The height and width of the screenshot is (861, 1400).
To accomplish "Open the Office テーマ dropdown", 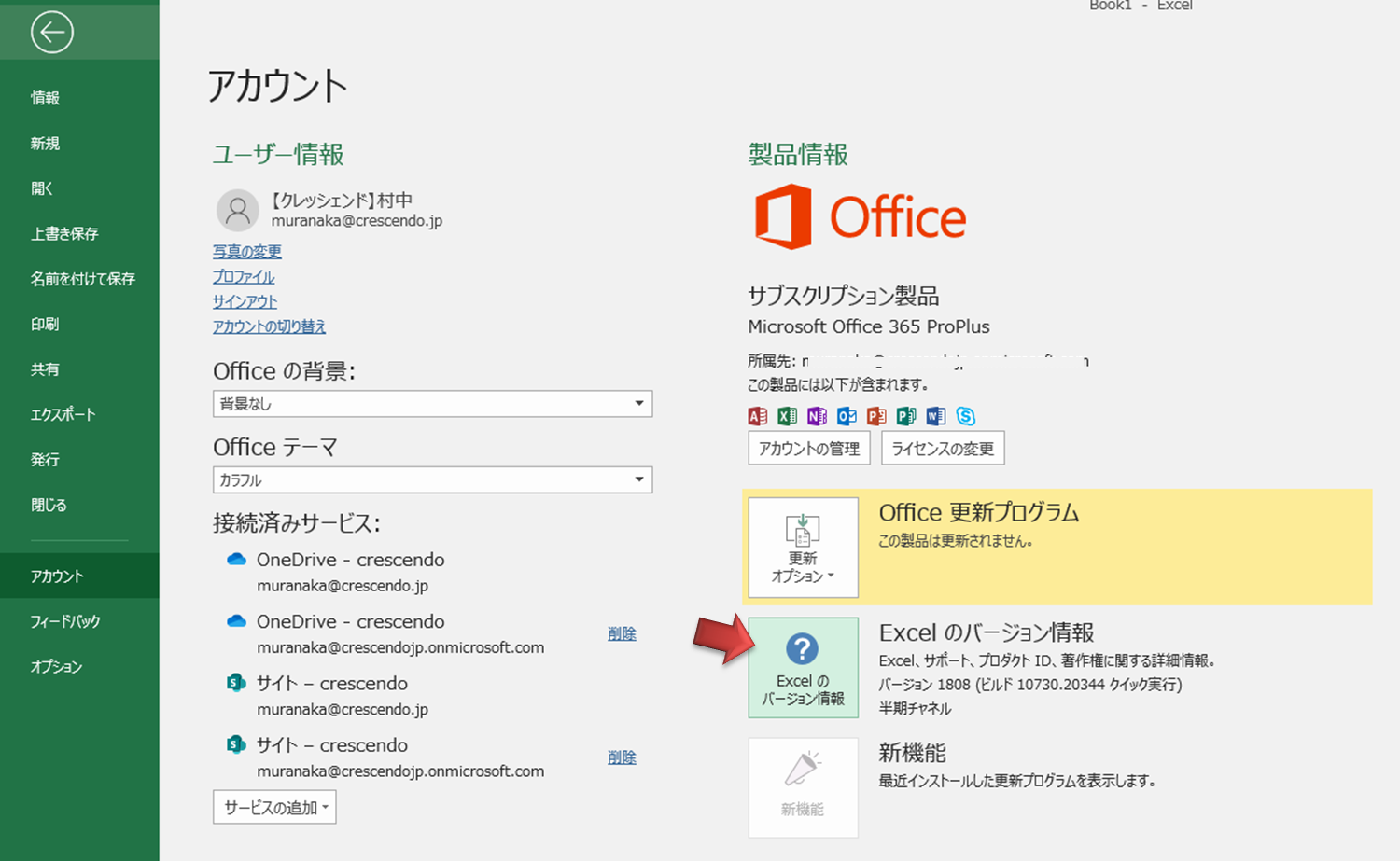I will tap(432, 479).
